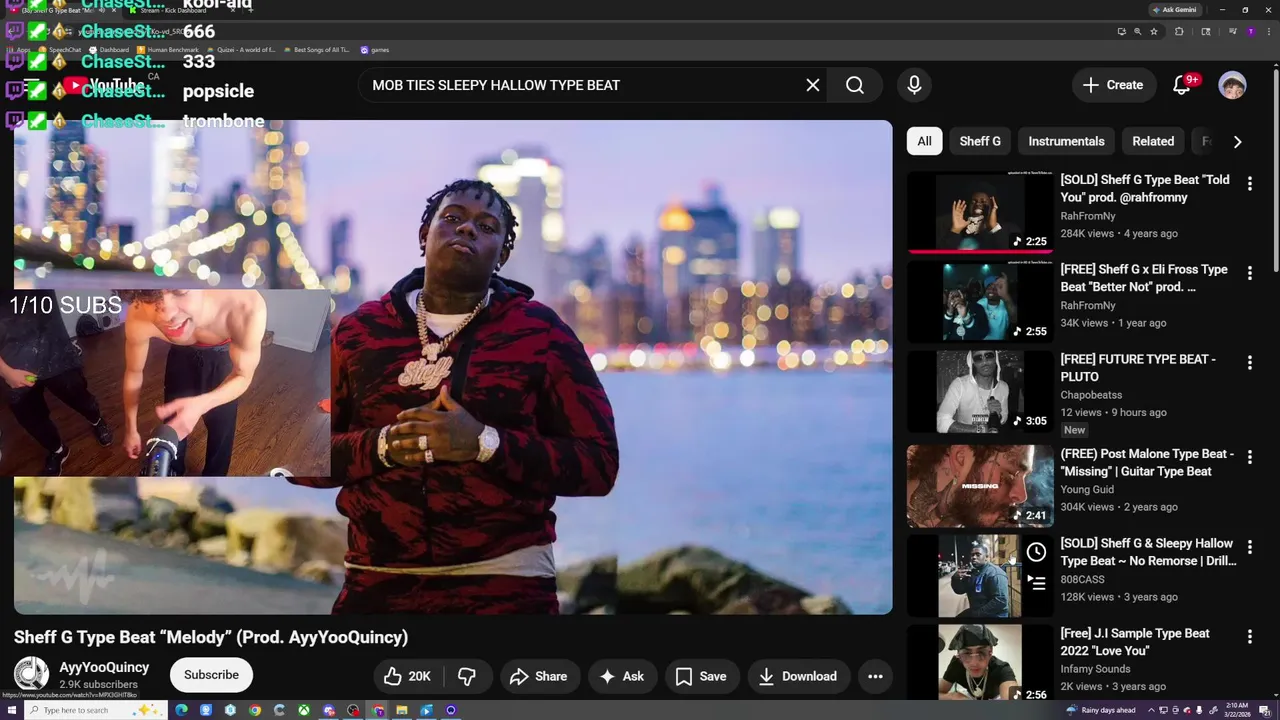Click the Create button
1280x720 pixels.
1112,85
